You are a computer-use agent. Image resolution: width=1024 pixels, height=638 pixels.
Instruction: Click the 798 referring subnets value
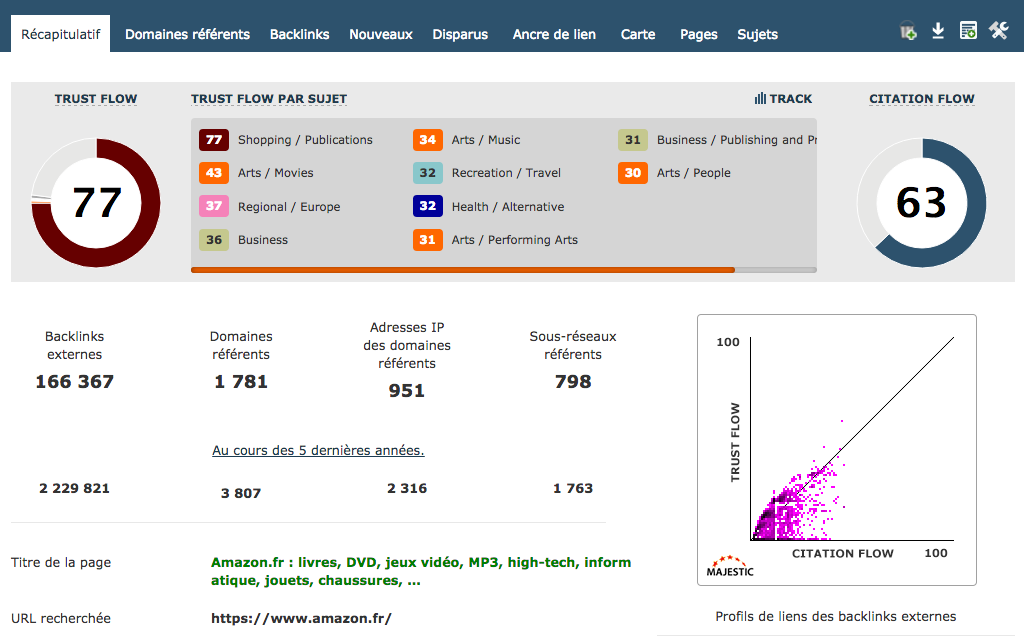coord(573,381)
